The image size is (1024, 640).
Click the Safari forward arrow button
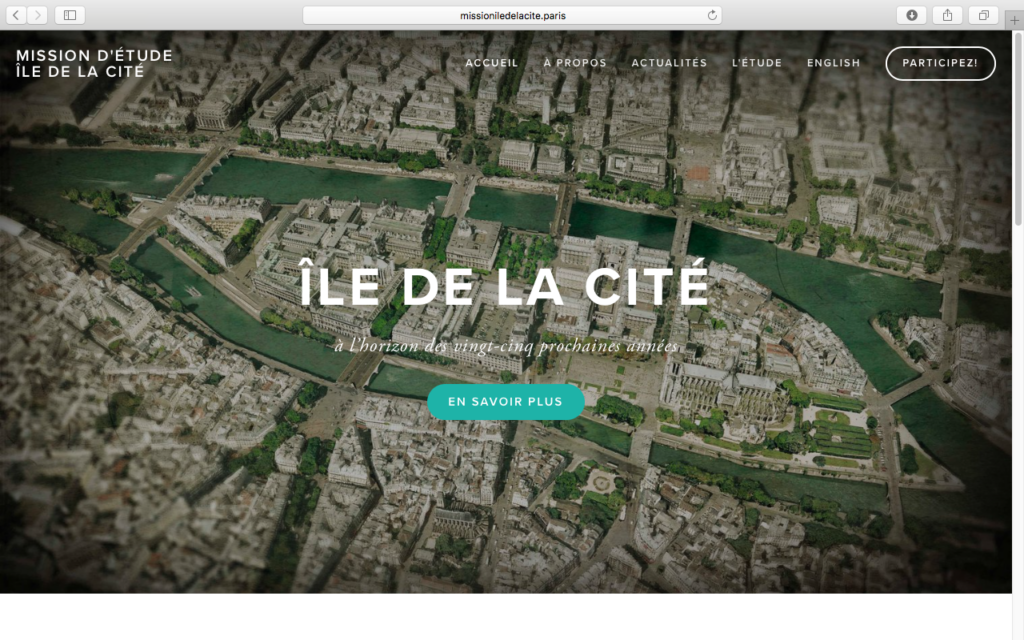38,15
